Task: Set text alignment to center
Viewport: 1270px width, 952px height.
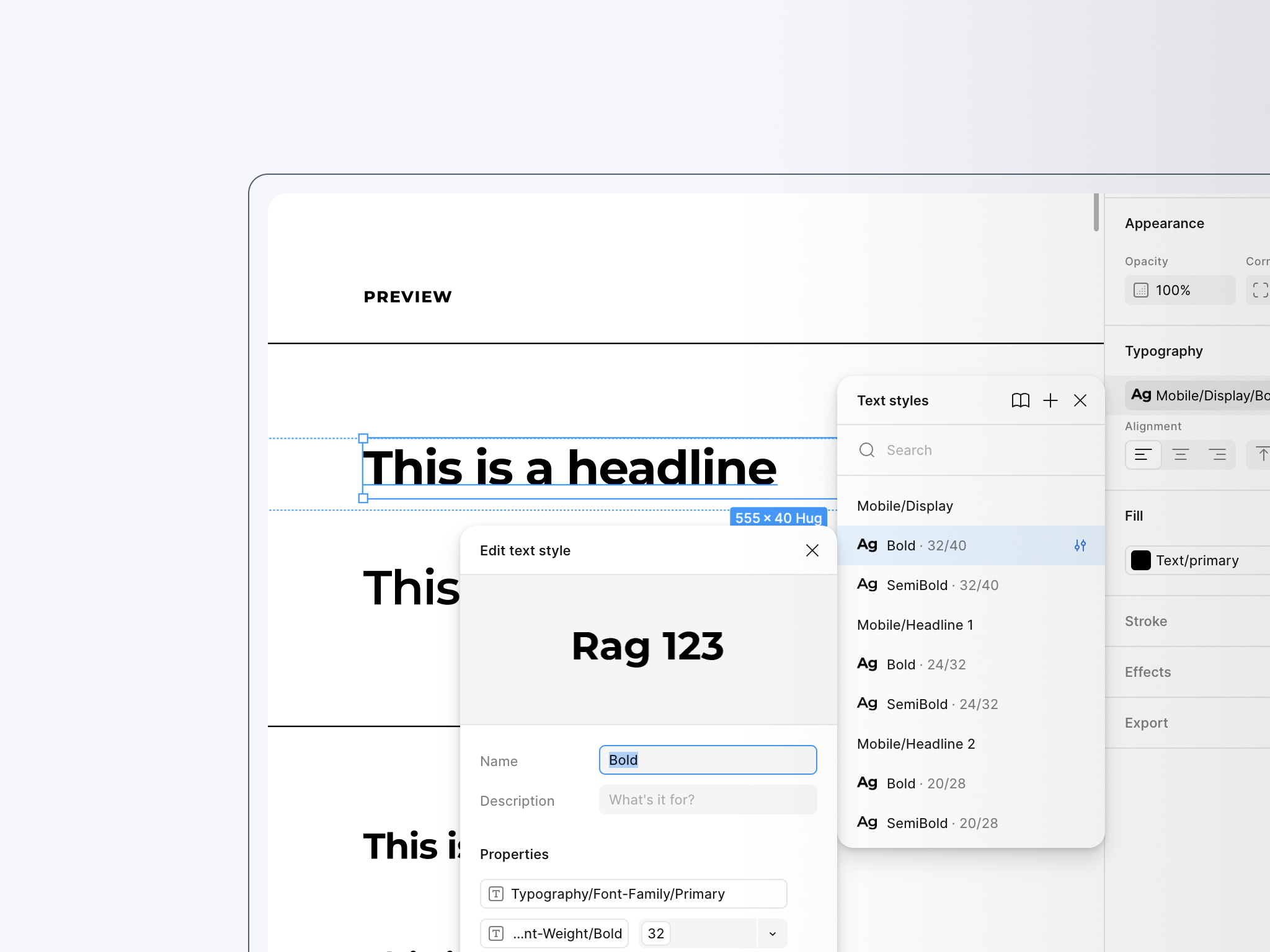Action: tap(1181, 454)
